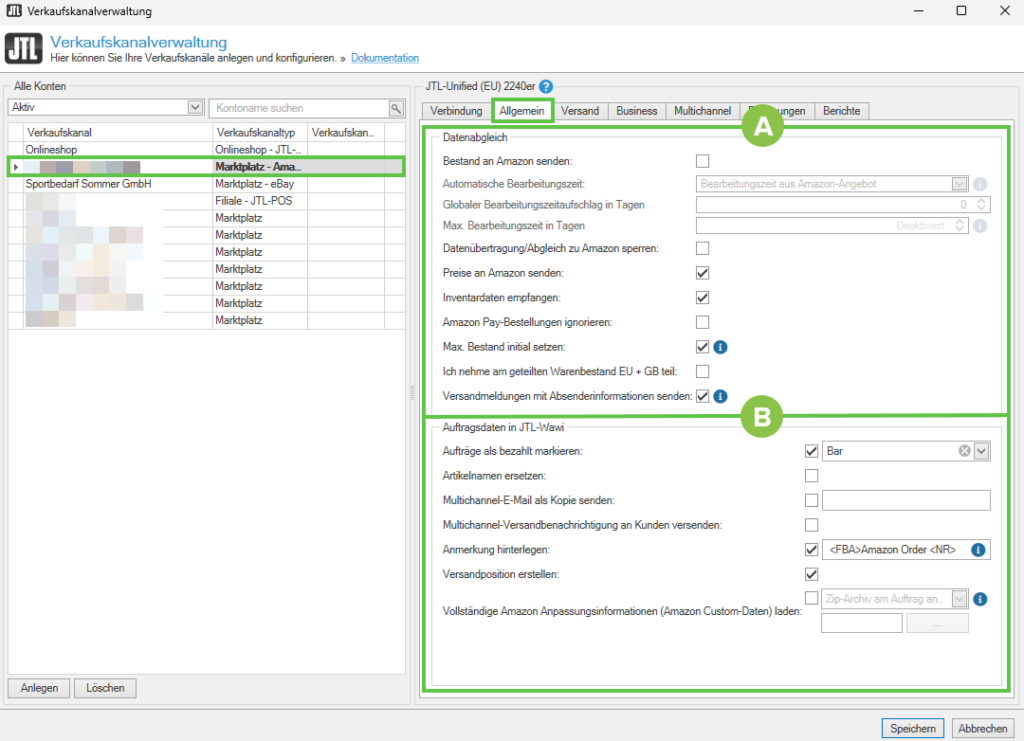Switch to the Versand tab

tap(579, 111)
